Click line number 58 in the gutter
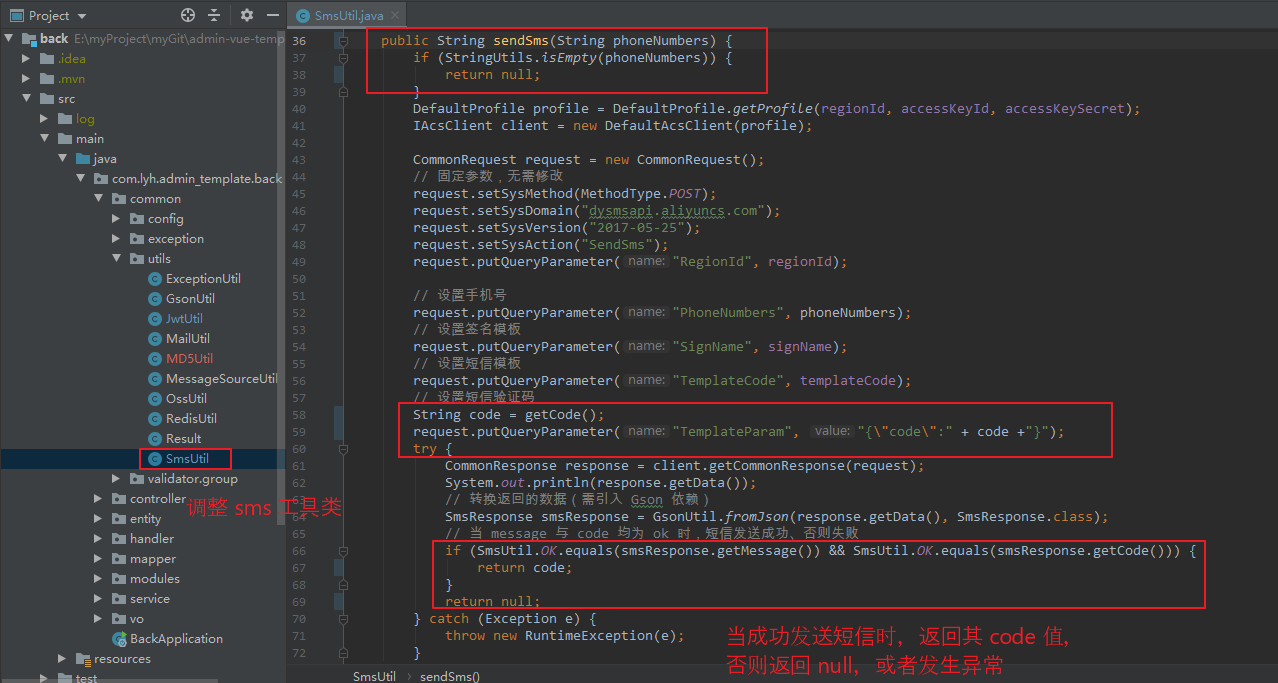The image size is (1278, 683). pos(299,415)
